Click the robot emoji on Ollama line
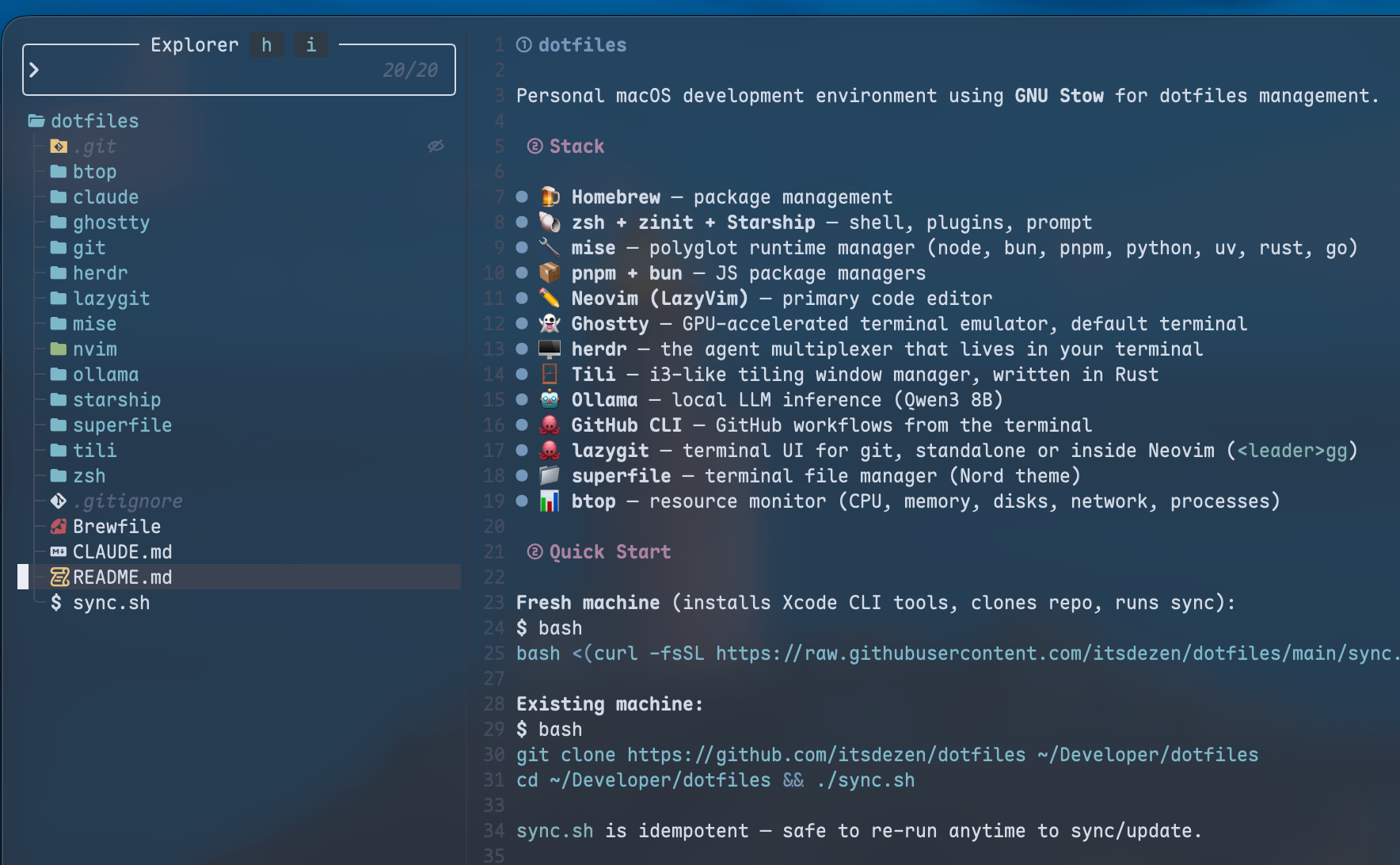The height and width of the screenshot is (865, 1400). tap(550, 399)
